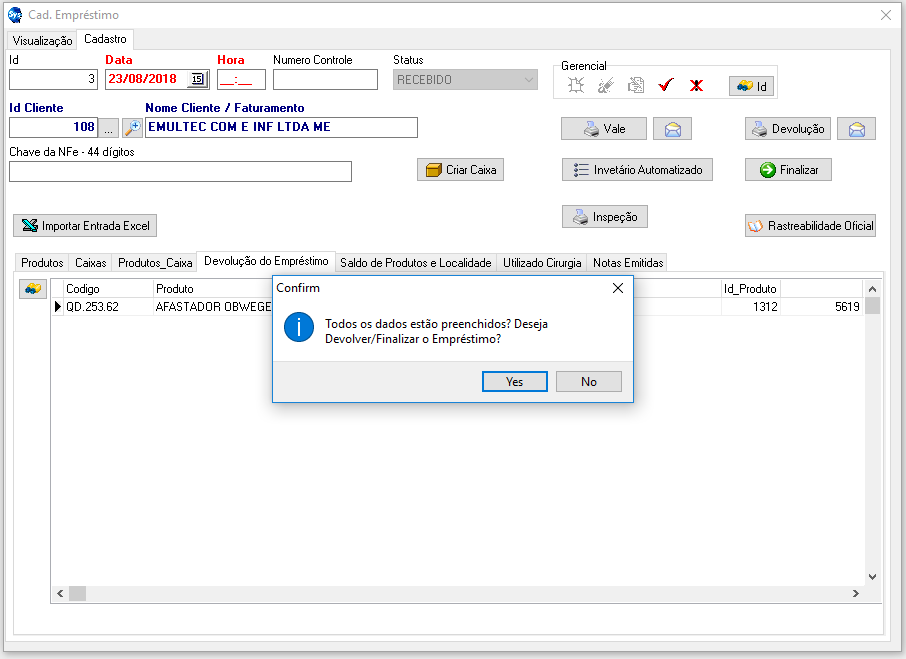Open the Status dropdown showing RECEBIDO
This screenshot has height=659, width=906.
point(529,80)
